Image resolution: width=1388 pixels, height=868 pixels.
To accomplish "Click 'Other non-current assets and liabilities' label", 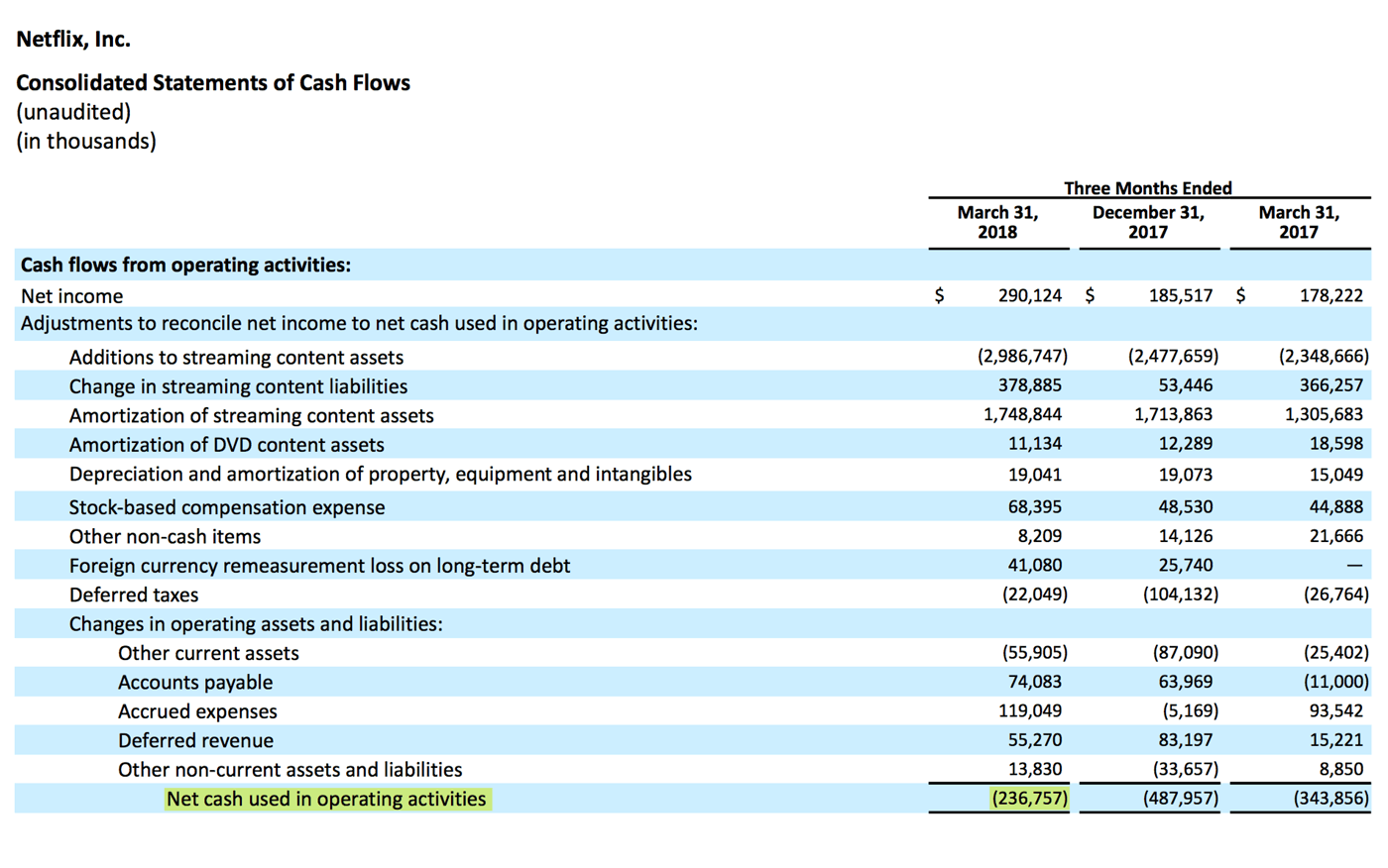I will tap(290, 770).
